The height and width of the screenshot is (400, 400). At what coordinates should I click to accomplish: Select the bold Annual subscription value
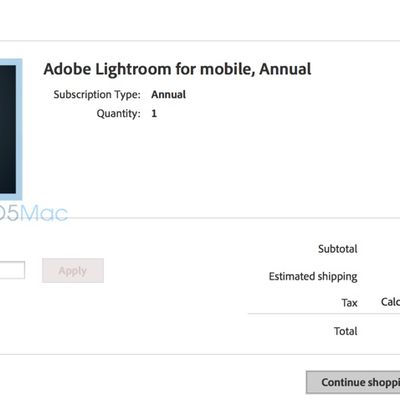click(168, 95)
